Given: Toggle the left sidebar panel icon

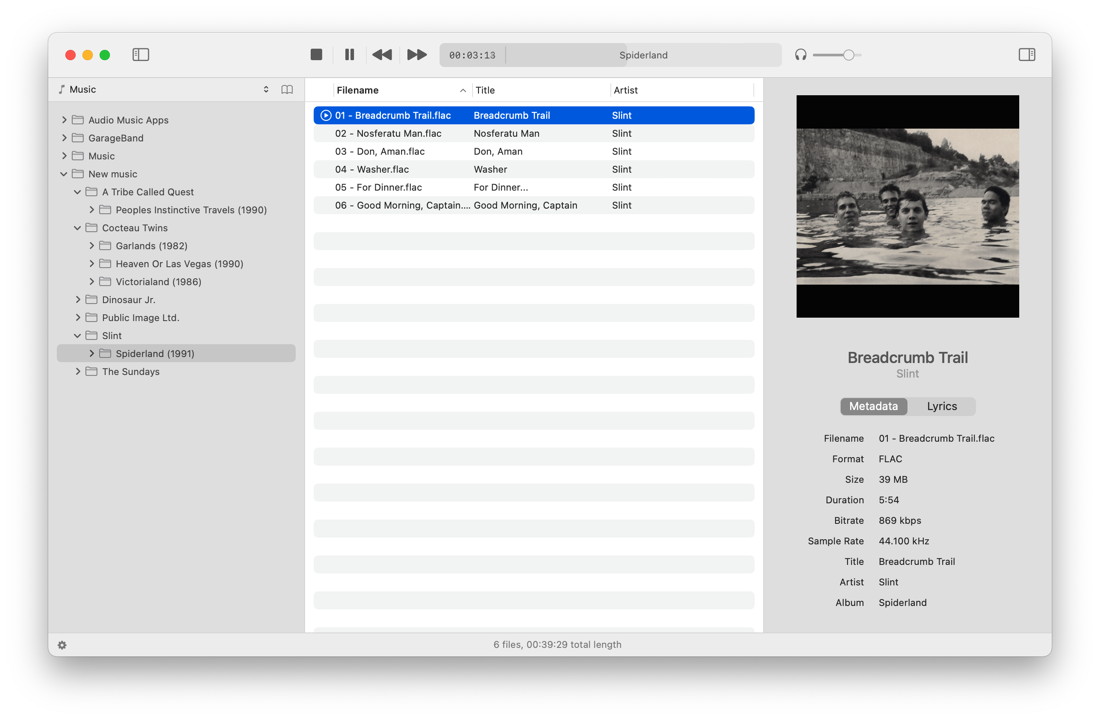Looking at the screenshot, I should pos(141,55).
